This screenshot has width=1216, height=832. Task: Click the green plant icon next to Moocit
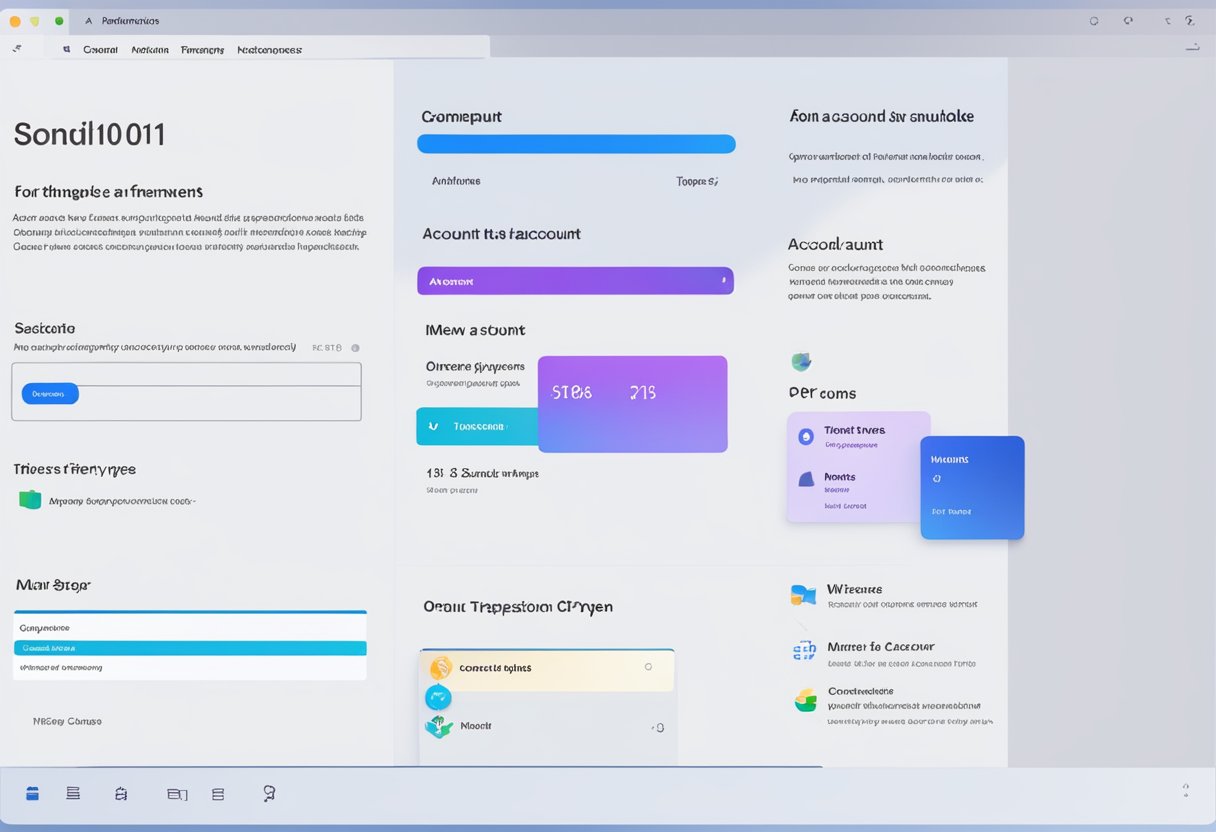coord(437,726)
